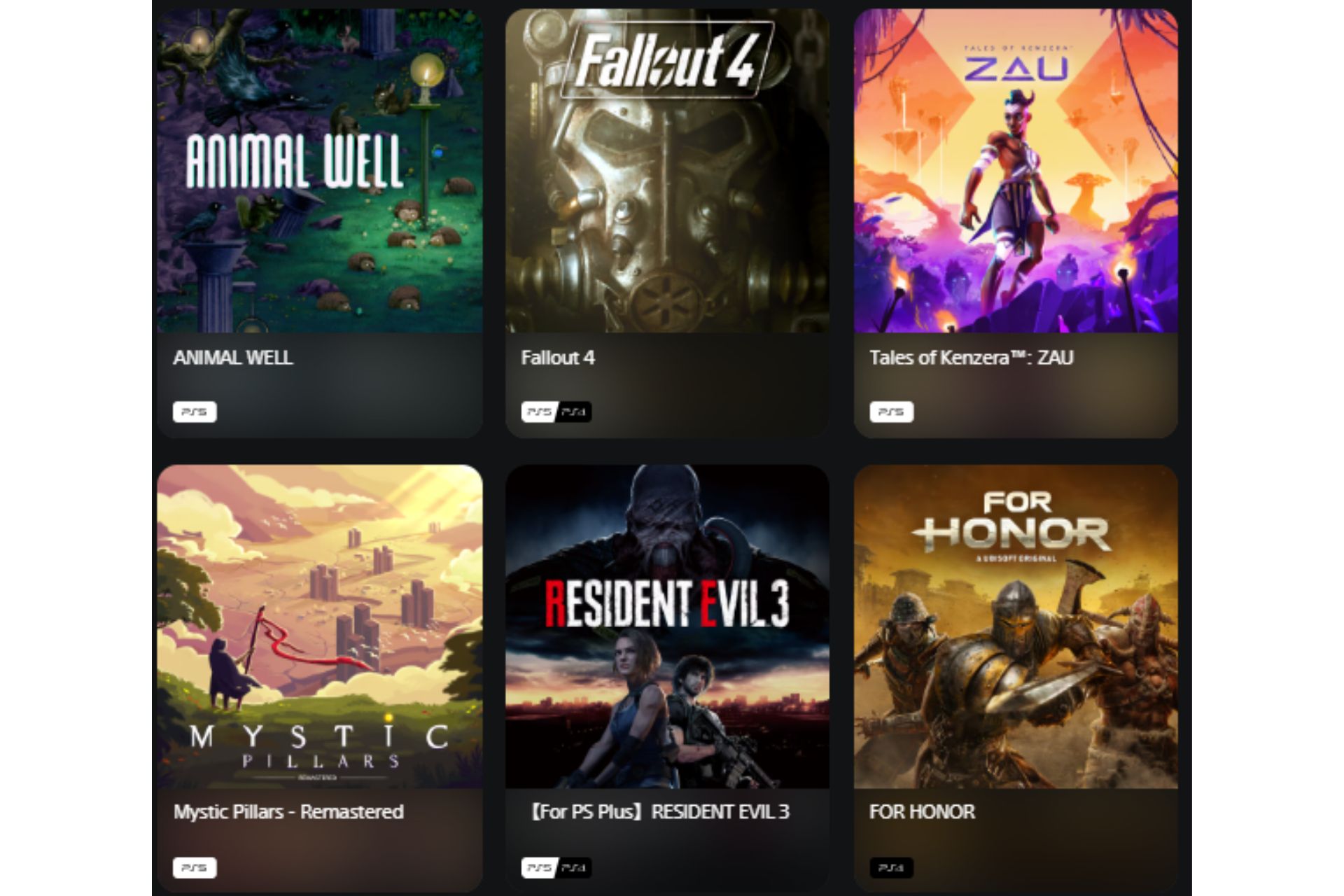Click the PS4 badge under FOR HONOR
Viewport: 1344px width, 896px height.
point(891,867)
